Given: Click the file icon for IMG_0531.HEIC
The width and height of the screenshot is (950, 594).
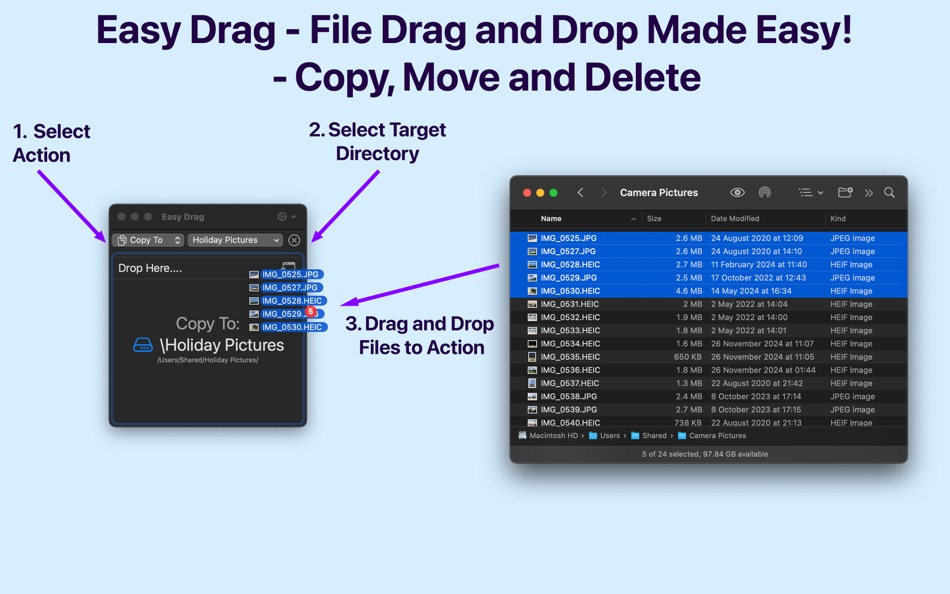Looking at the screenshot, I should click(532, 304).
